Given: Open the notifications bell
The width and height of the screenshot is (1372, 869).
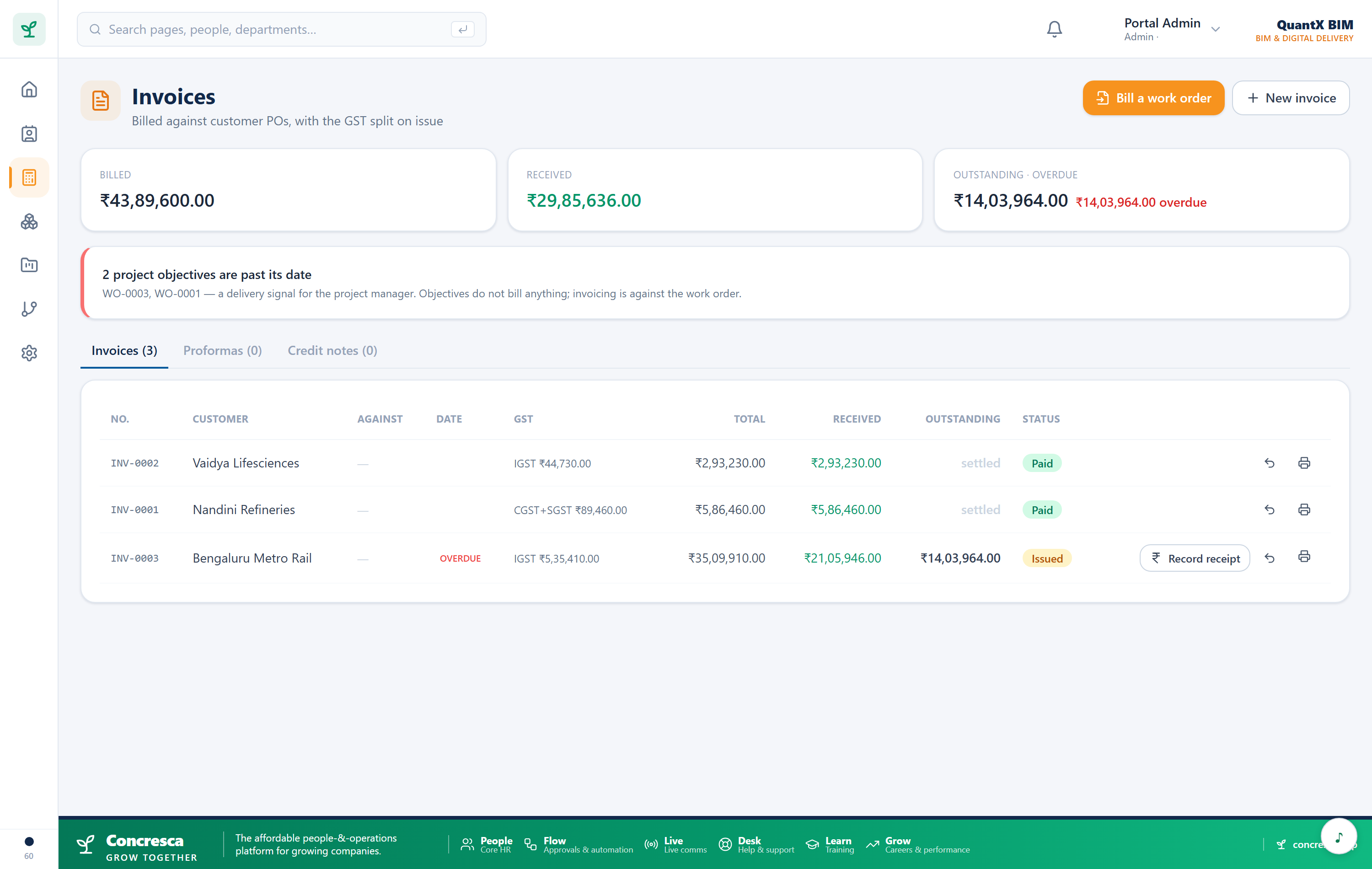Looking at the screenshot, I should [x=1054, y=29].
